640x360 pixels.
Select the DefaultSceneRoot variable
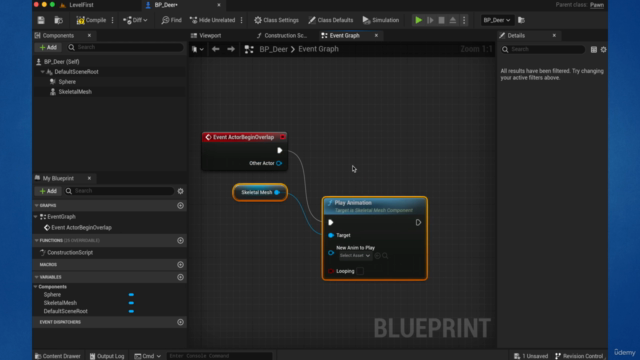pyautogui.click(x=65, y=311)
